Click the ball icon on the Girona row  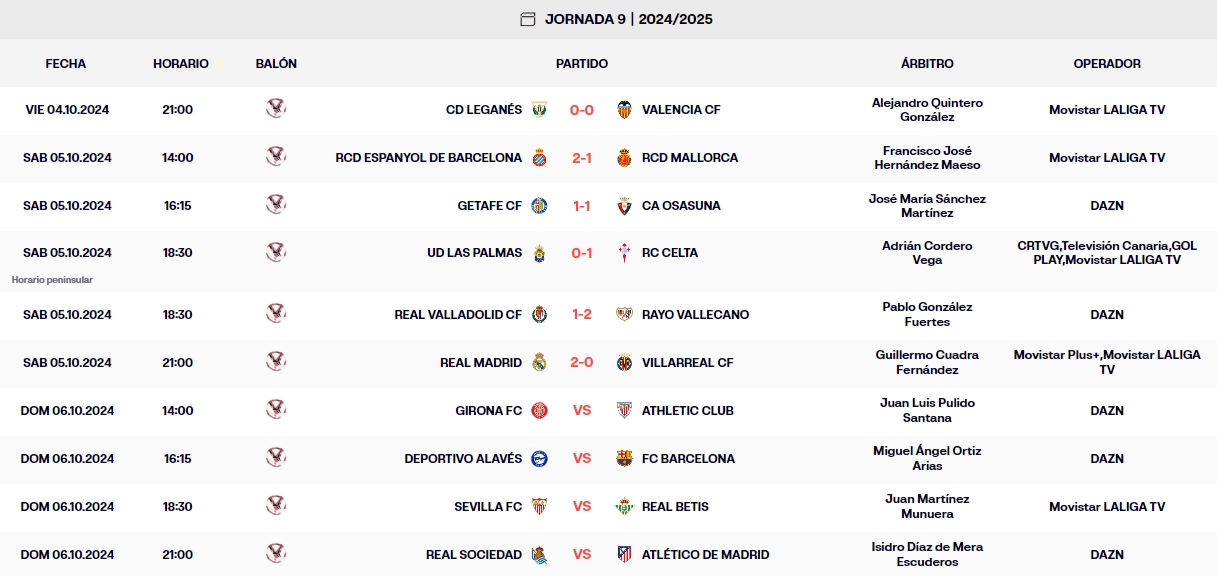pos(277,410)
